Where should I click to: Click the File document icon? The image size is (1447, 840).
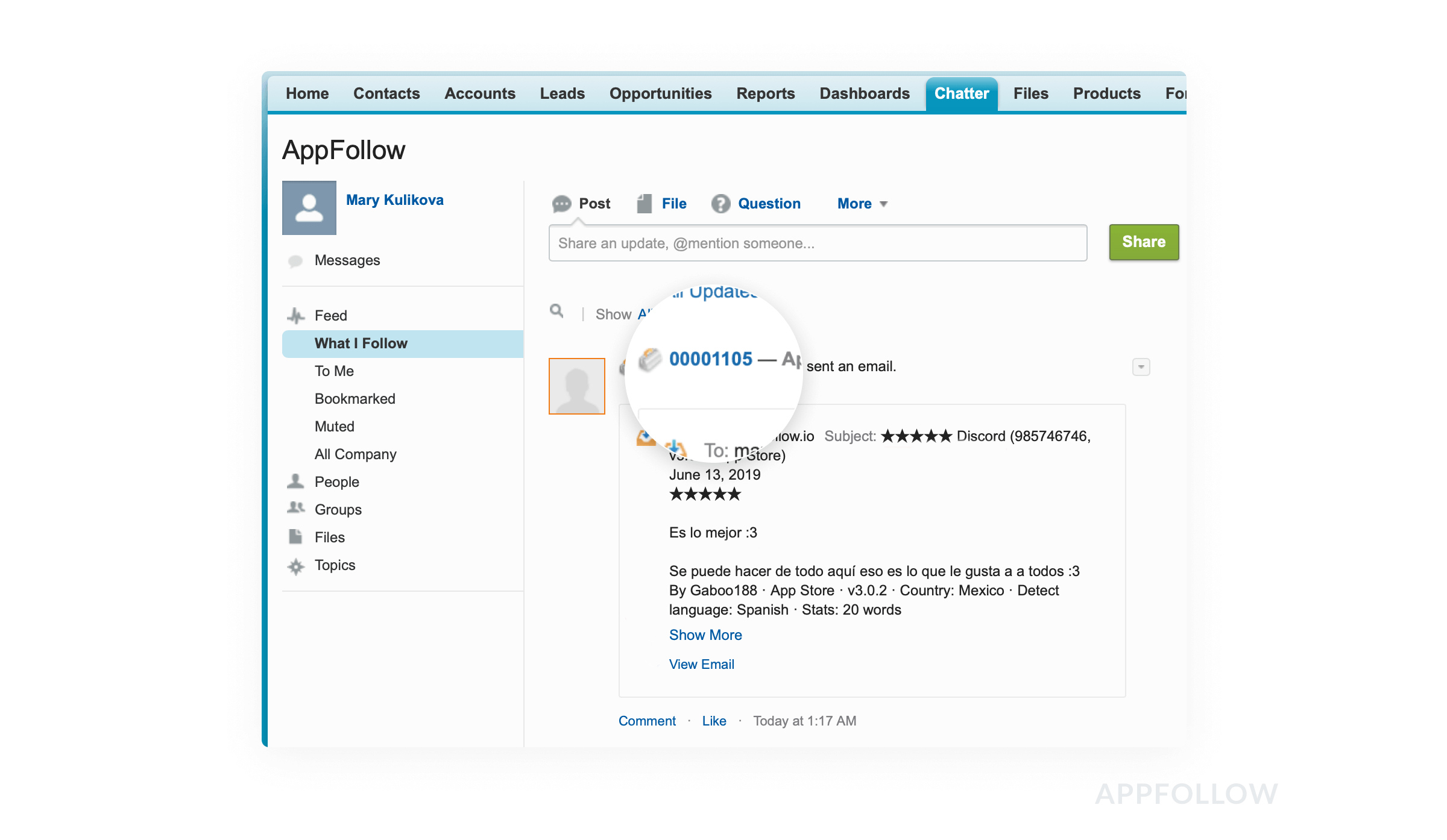click(645, 204)
